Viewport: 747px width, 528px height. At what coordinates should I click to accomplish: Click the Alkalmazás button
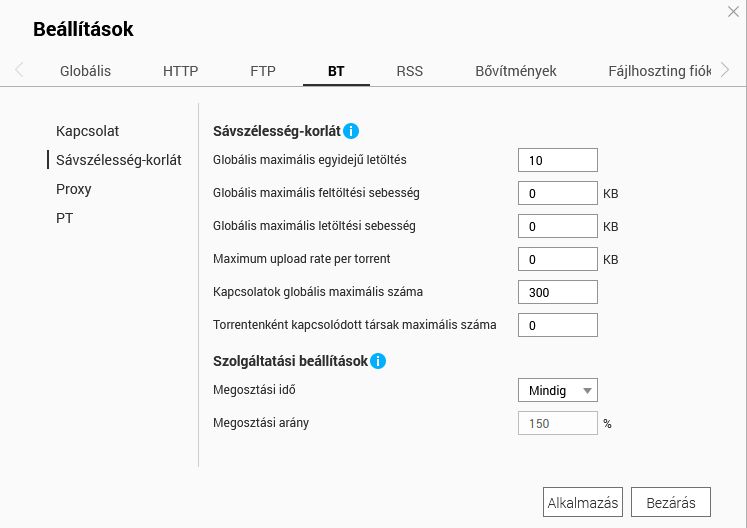pyautogui.click(x=583, y=502)
